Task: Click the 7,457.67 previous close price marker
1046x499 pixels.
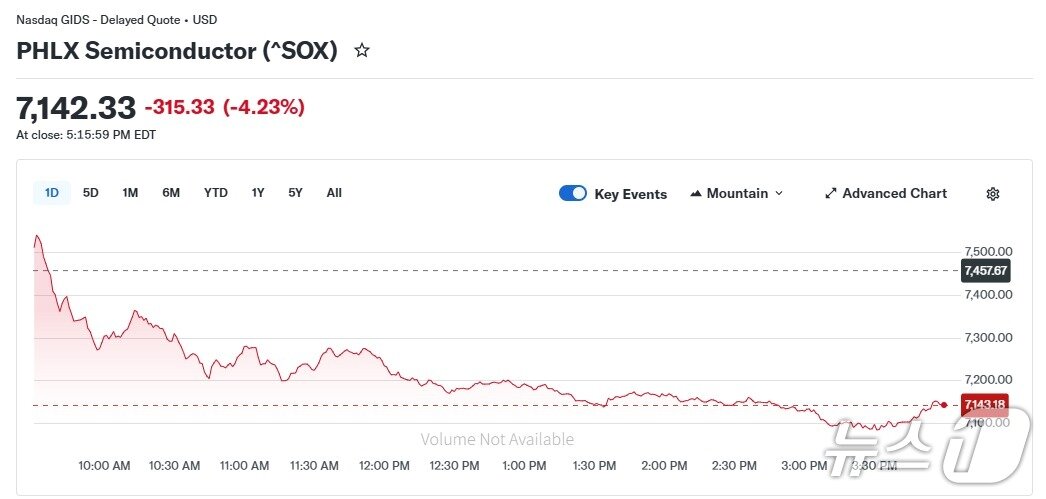Action: (985, 270)
